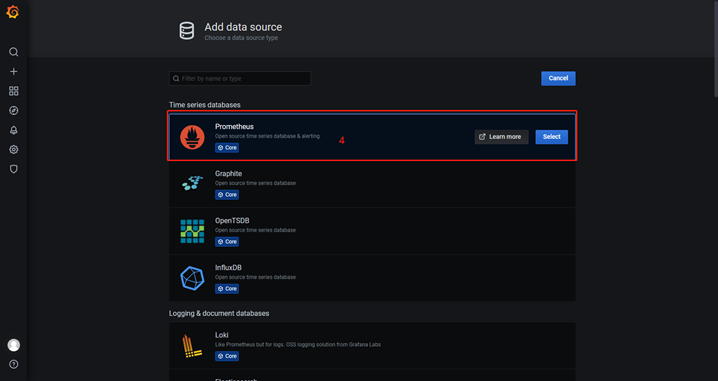
Task: Click the Time series databases heading
Action: (x=205, y=105)
